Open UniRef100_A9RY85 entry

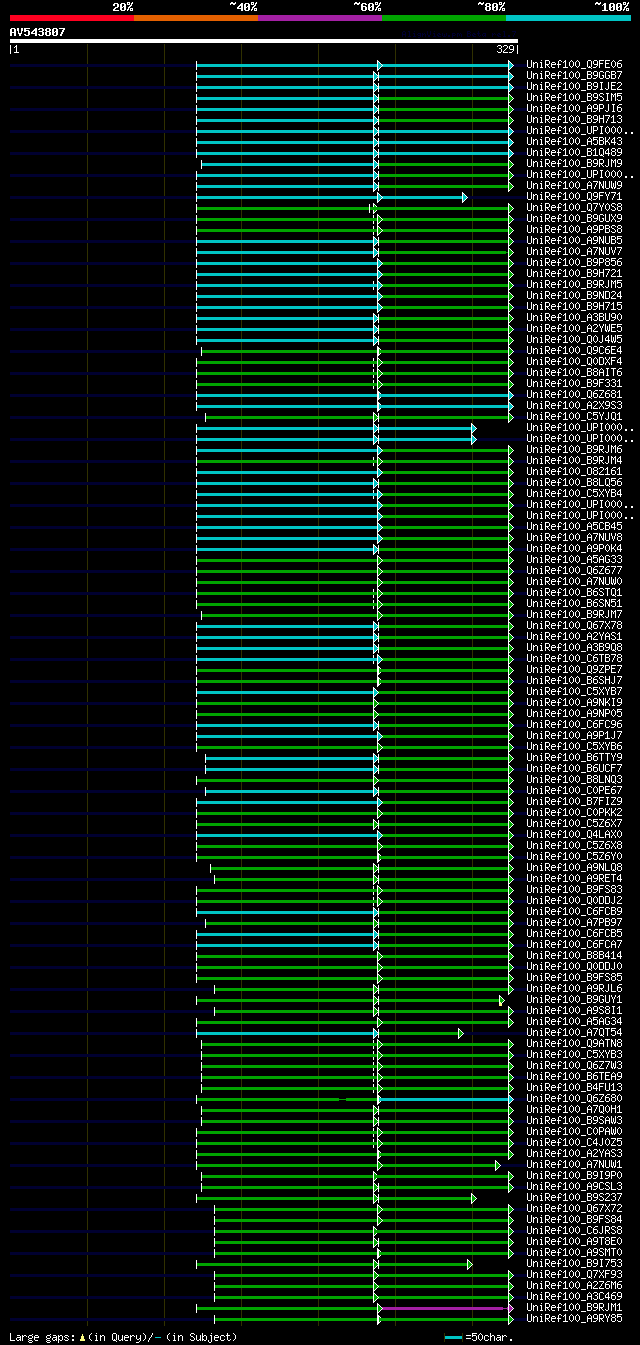click(574, 1318)
